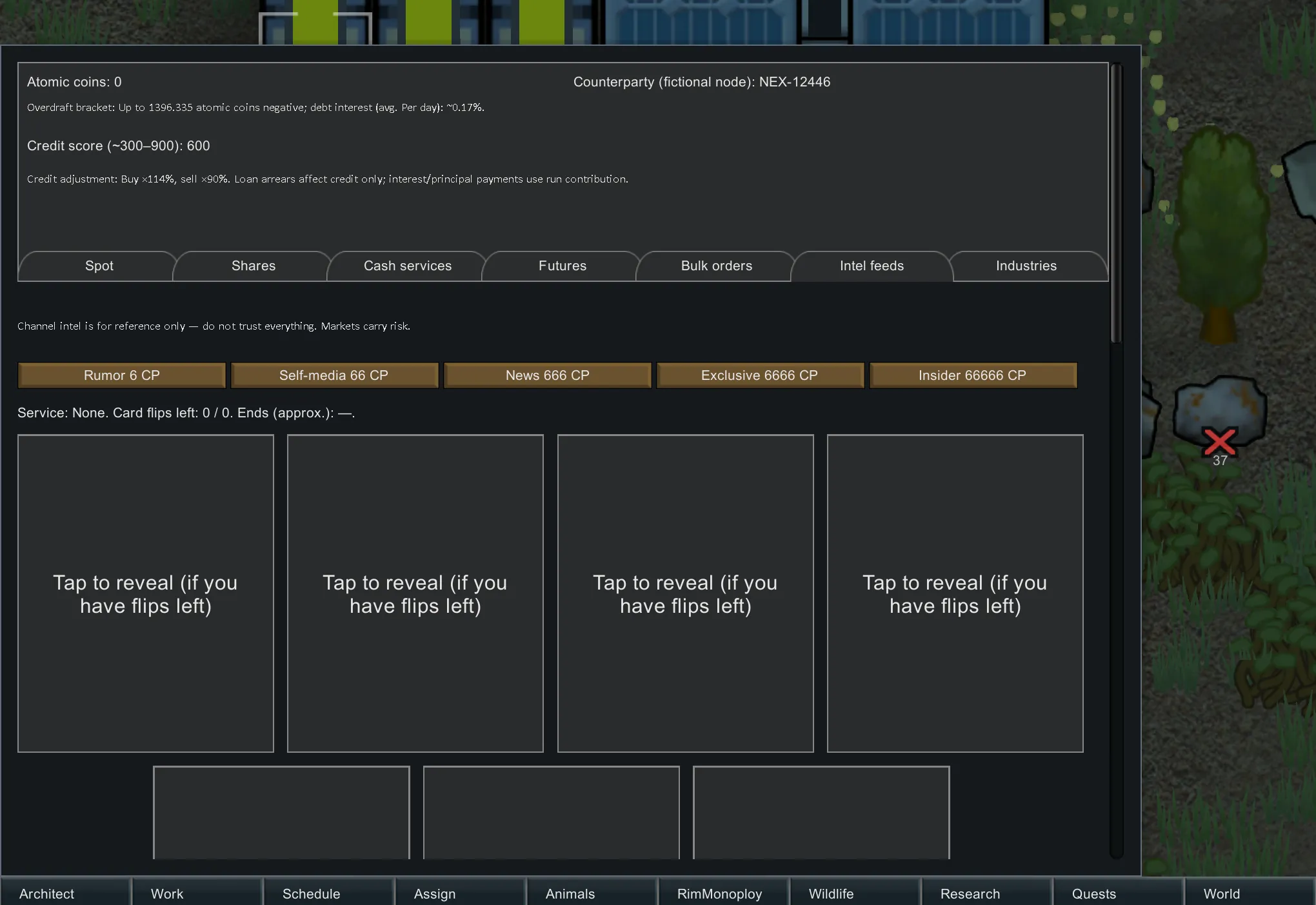The image size is (1316, 905).
Task: Click the red X marker labeled 37
Action: click(x=1219, y=443)
